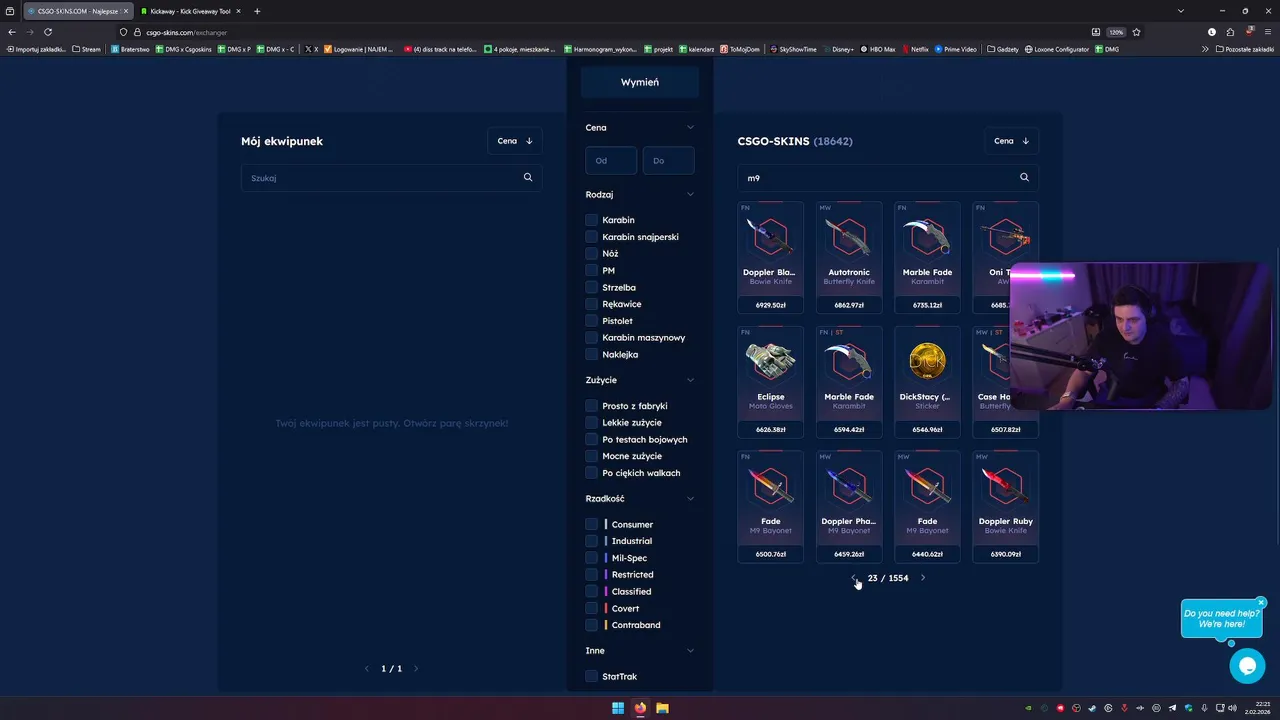Image resolution: width=1280 pixels, height=720 pixels.
Task: Collapse the Rzadkość filter section
Action: click(690, 498)
